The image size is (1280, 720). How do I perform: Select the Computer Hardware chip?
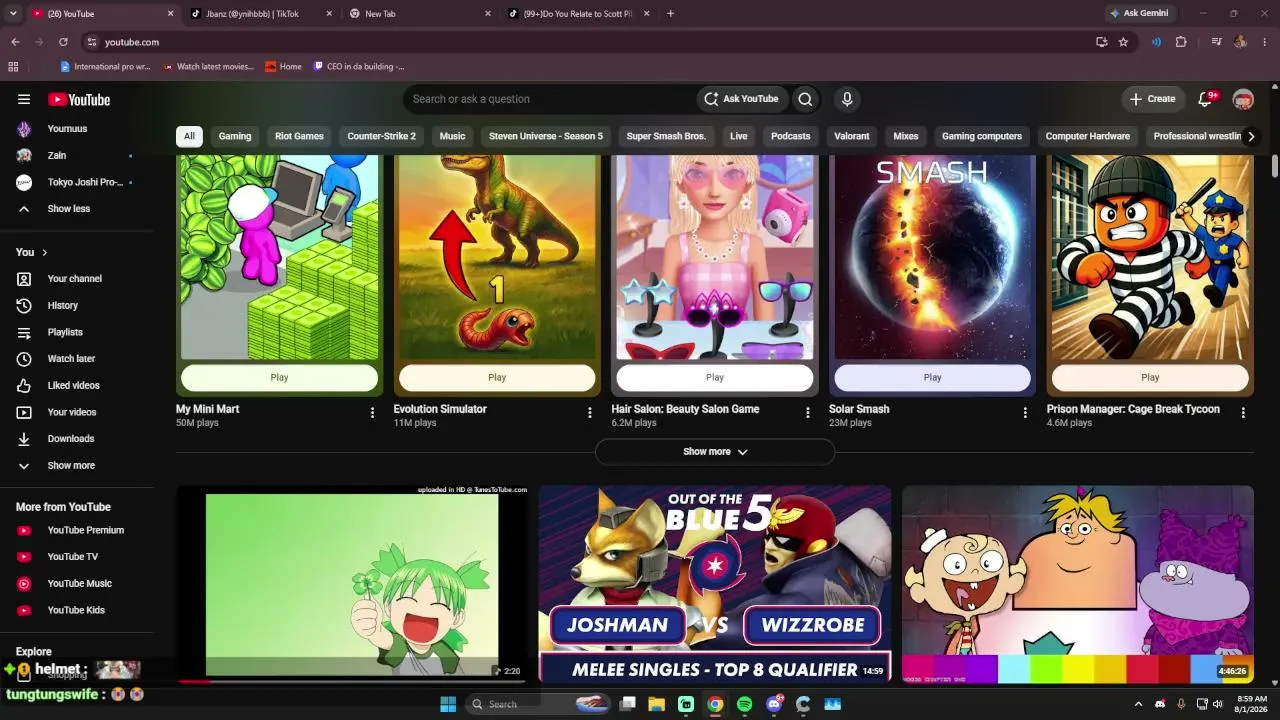coord(1088,136)
